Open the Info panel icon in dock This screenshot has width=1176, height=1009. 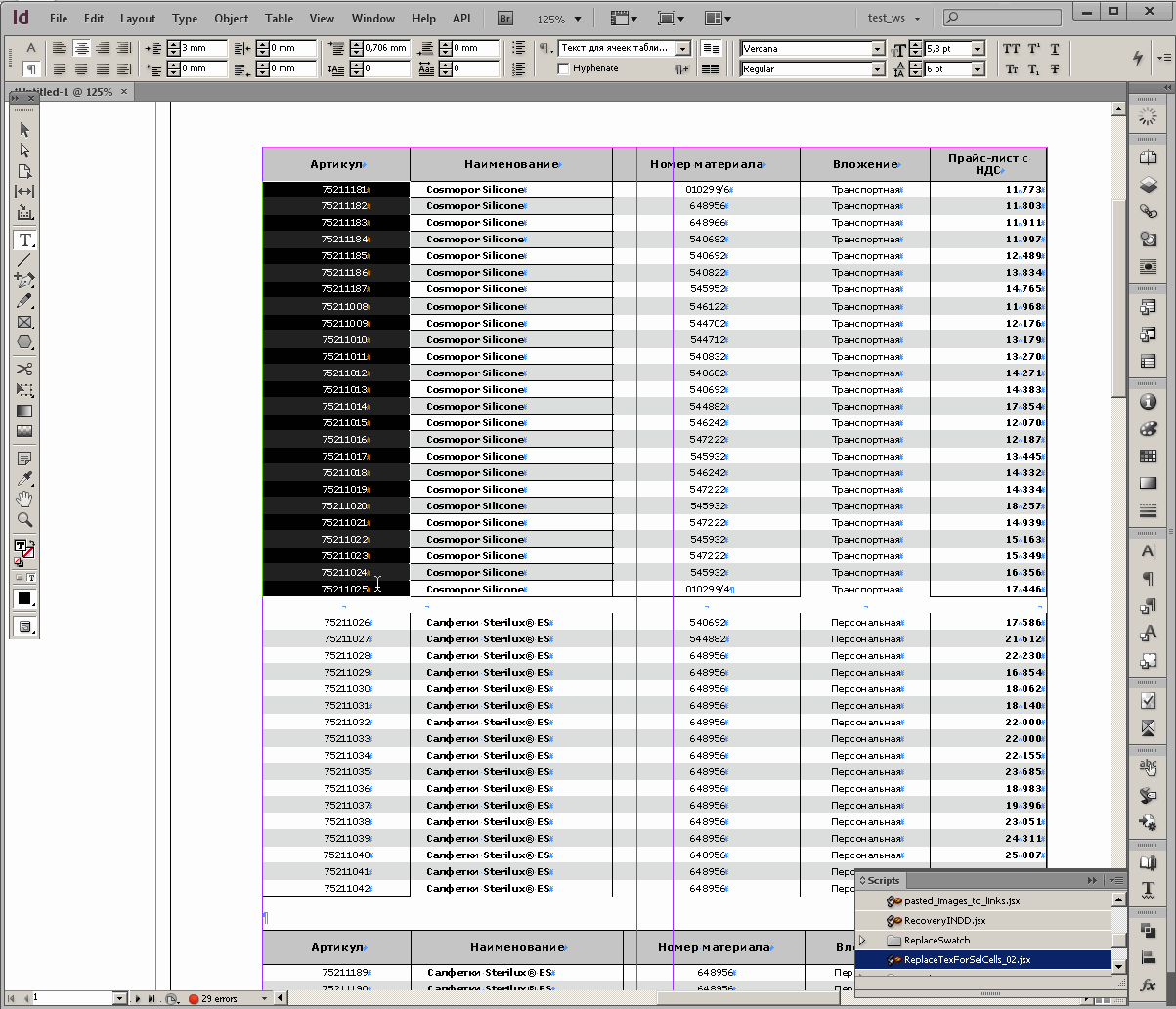coord(1149,402)
